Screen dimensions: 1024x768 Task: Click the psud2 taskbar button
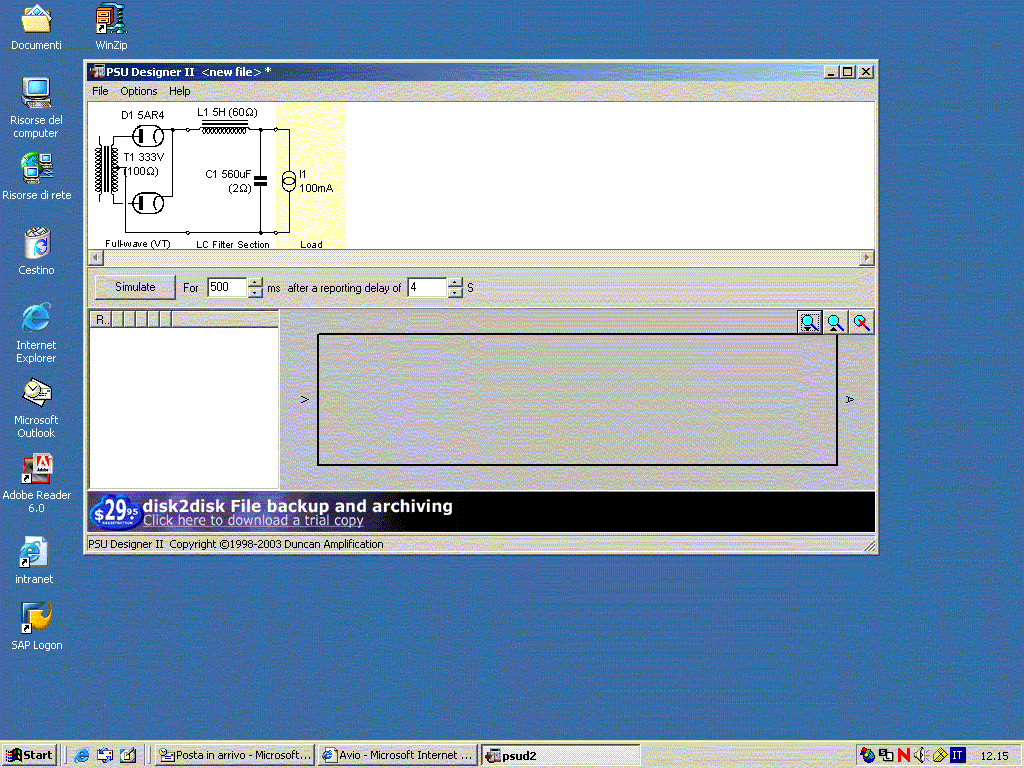coord(560,756)
